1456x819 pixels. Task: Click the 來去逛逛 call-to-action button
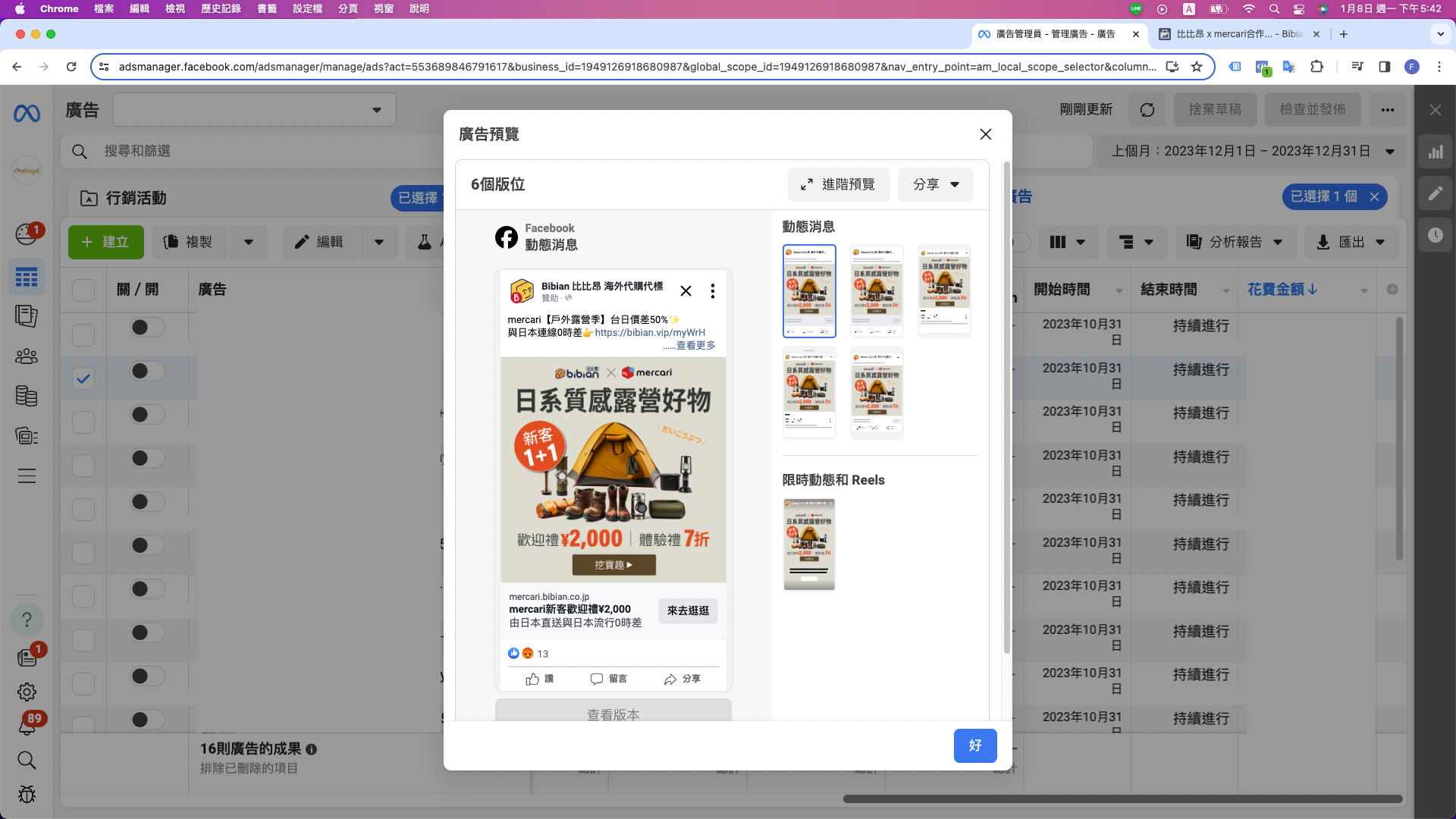(688, 610)
